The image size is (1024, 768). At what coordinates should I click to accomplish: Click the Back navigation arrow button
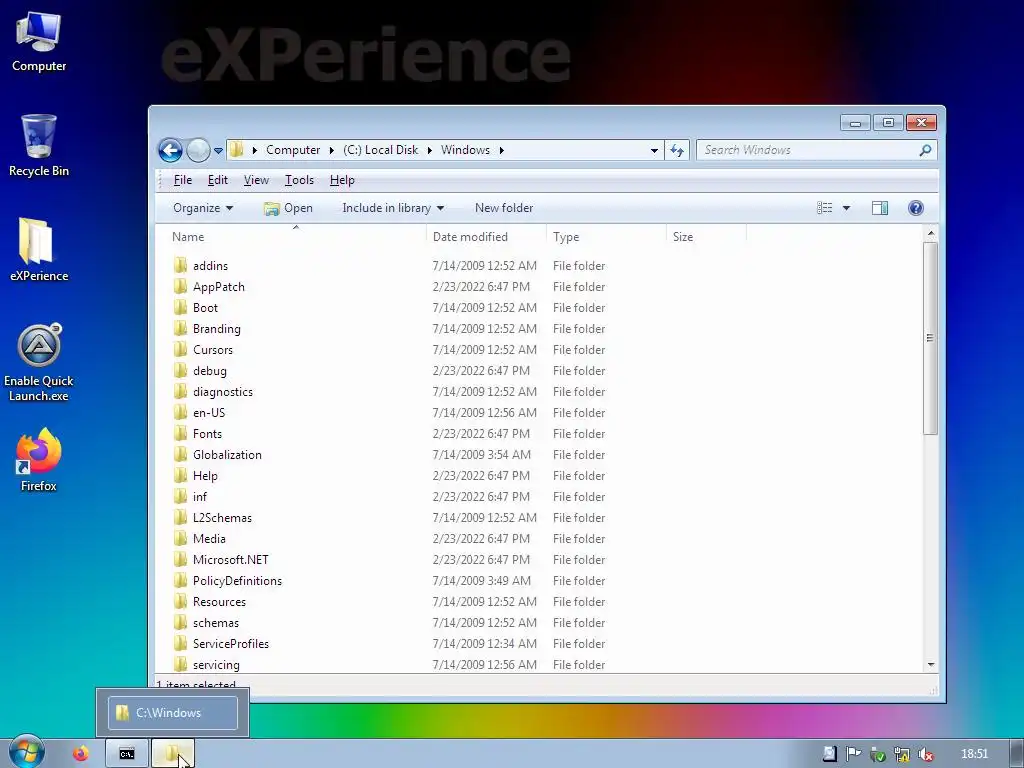(x=170, y=150)
